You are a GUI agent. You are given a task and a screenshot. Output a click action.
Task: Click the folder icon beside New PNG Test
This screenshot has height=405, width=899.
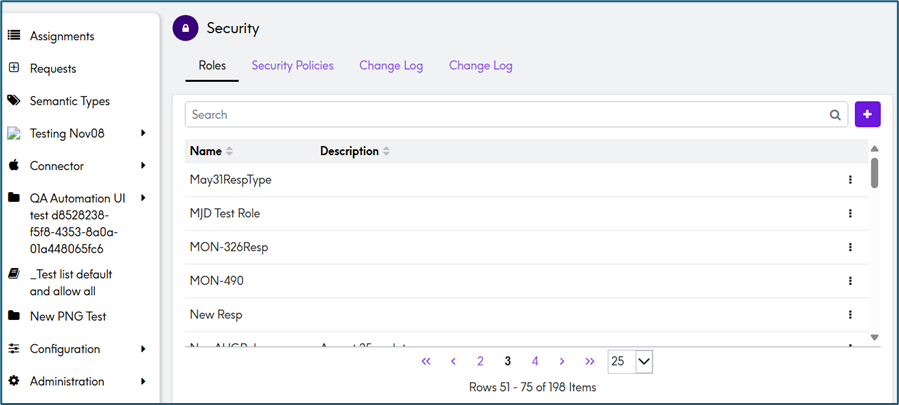pos(14,316)
